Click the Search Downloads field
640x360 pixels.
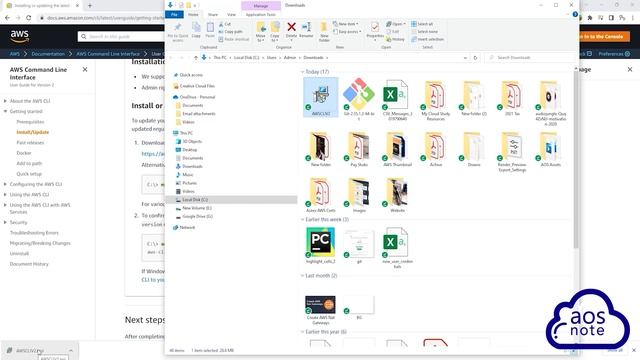(529, 58)
